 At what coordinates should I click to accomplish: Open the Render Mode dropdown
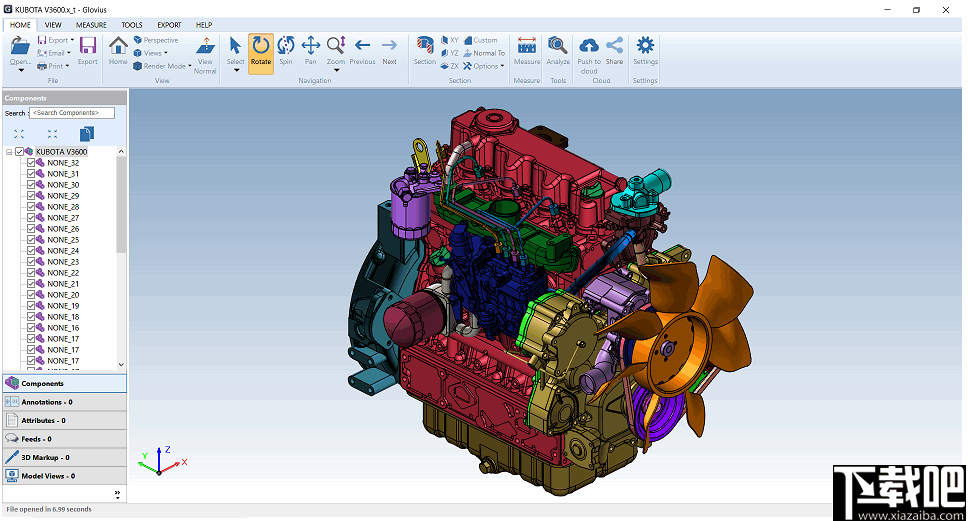[x=164, y=66]
